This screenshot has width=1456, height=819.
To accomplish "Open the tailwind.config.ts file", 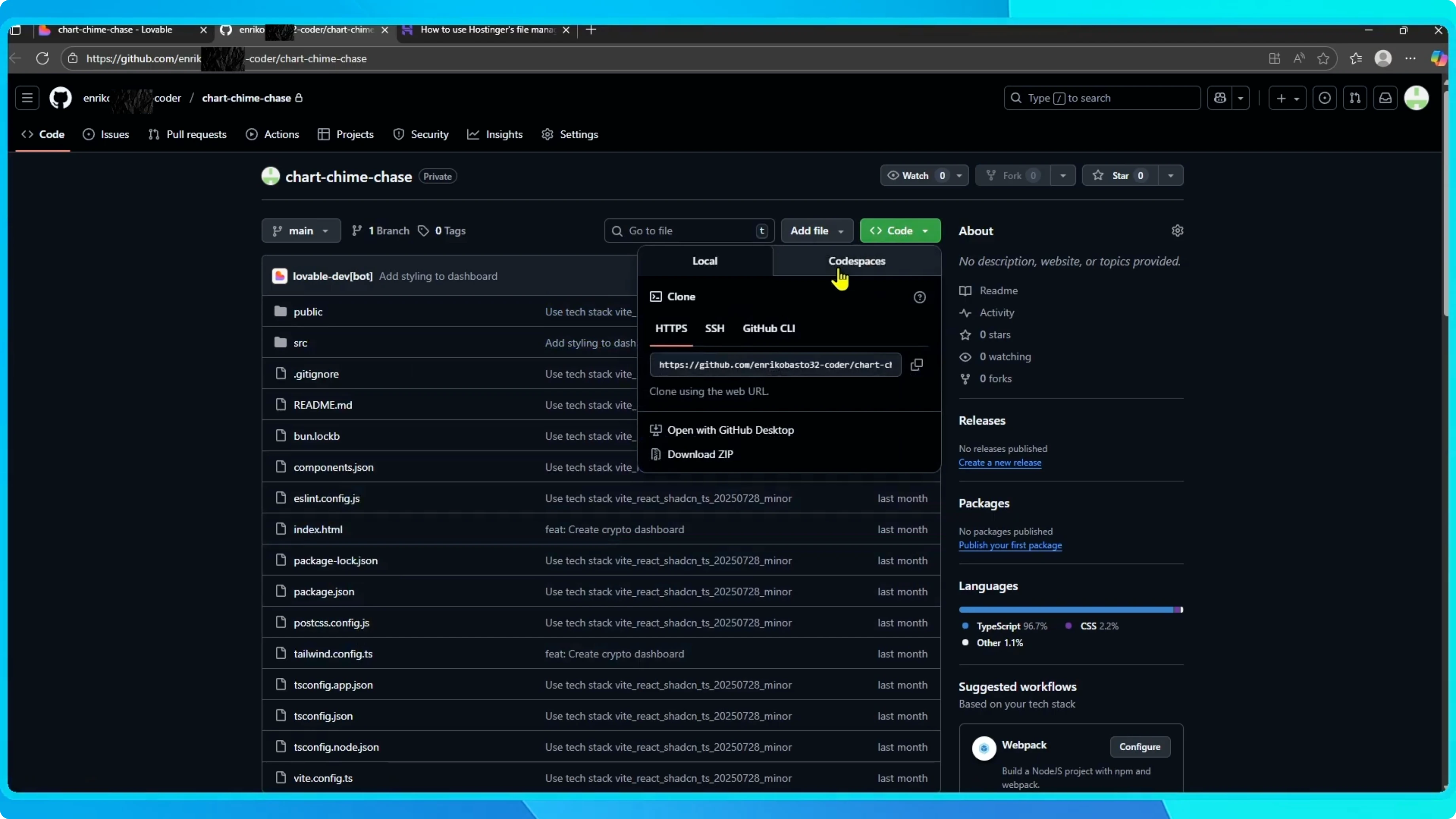I will point(333,654).
